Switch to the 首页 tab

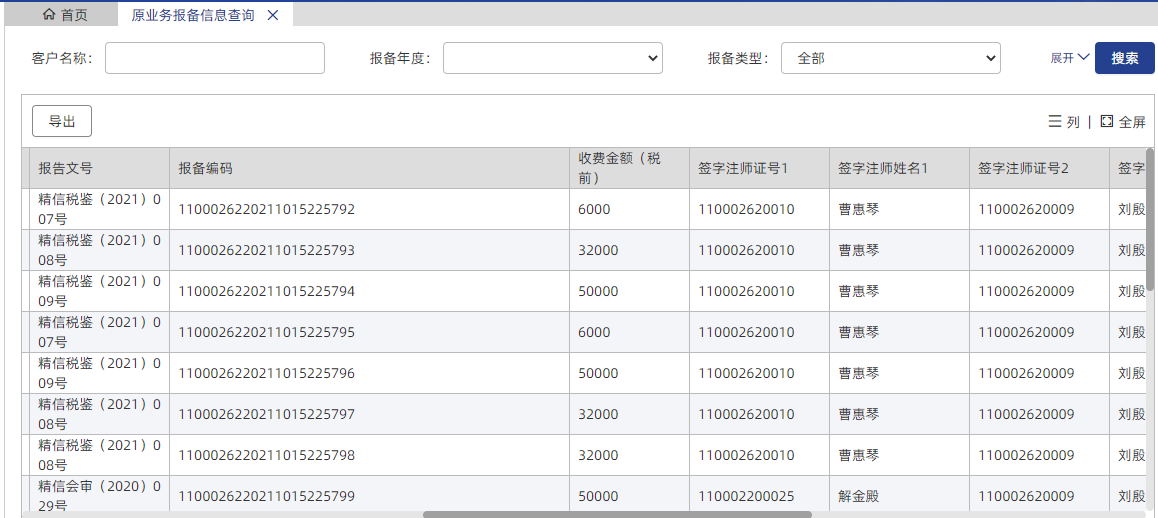[66, 15]
